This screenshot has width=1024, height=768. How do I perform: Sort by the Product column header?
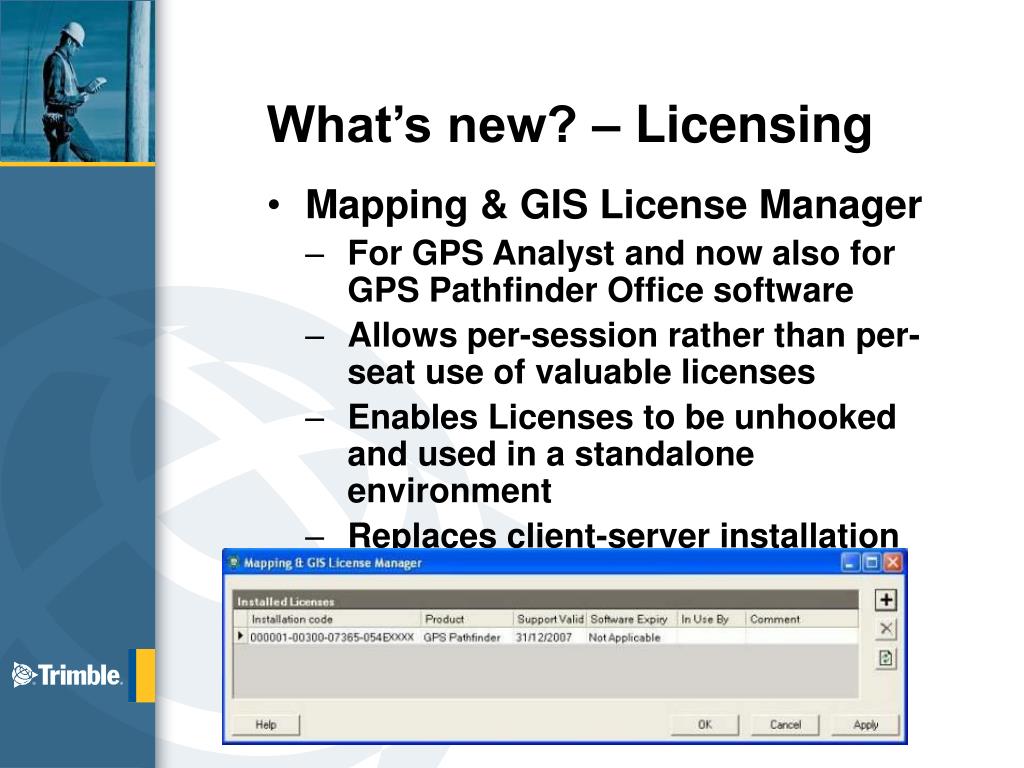click(468, 619)
